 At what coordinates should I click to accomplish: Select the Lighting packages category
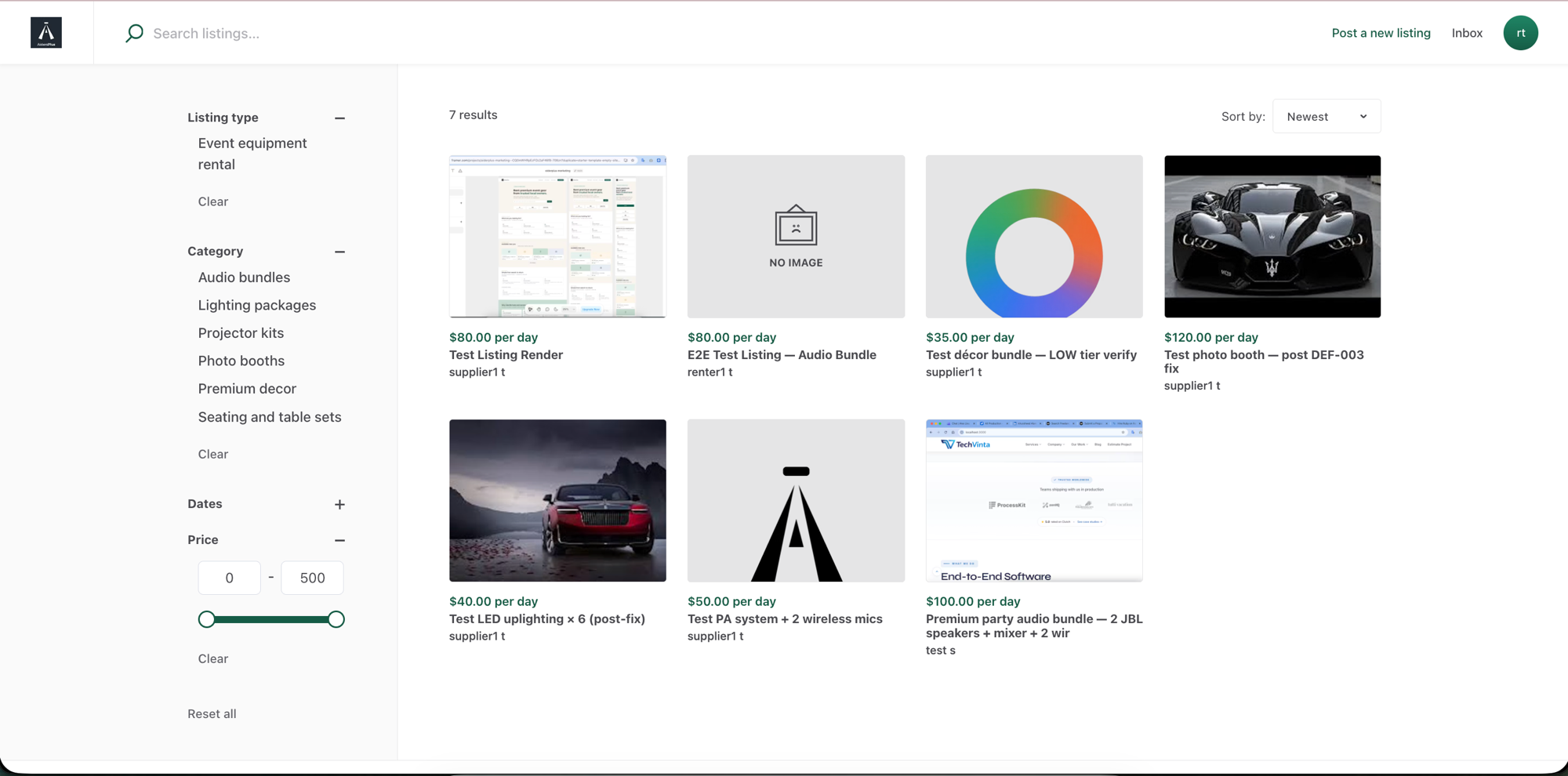click(257, 305)
